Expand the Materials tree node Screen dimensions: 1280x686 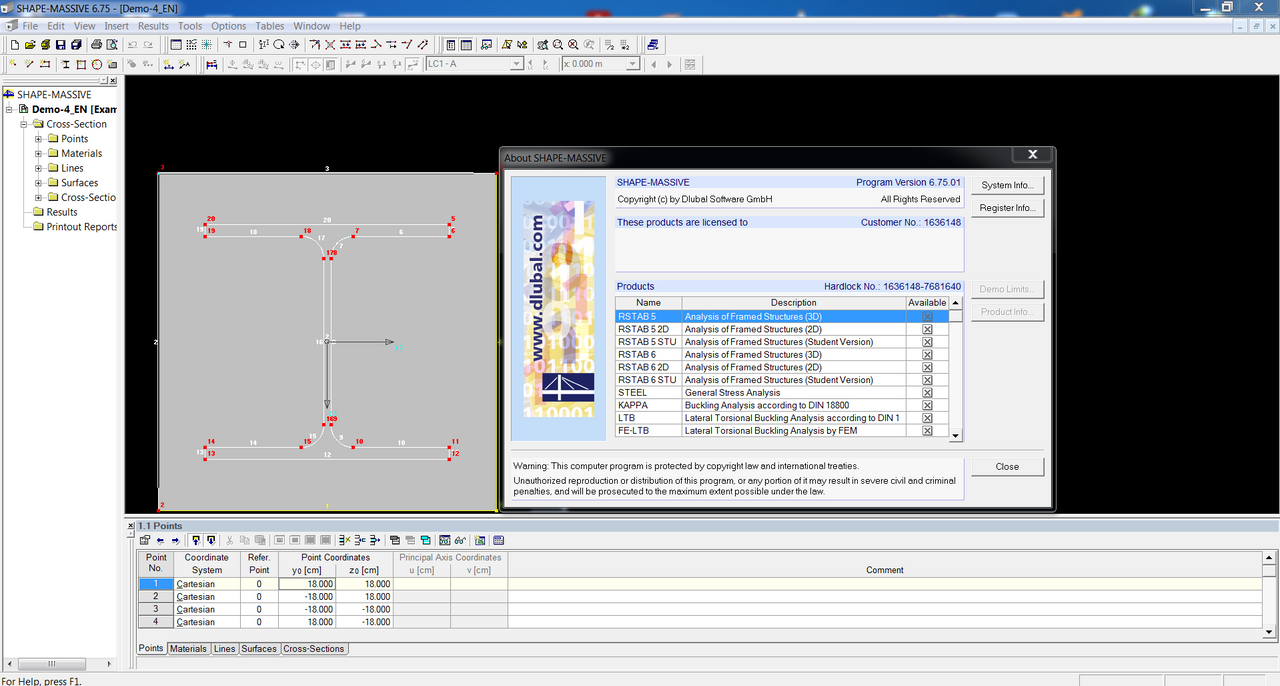[39, 153]
